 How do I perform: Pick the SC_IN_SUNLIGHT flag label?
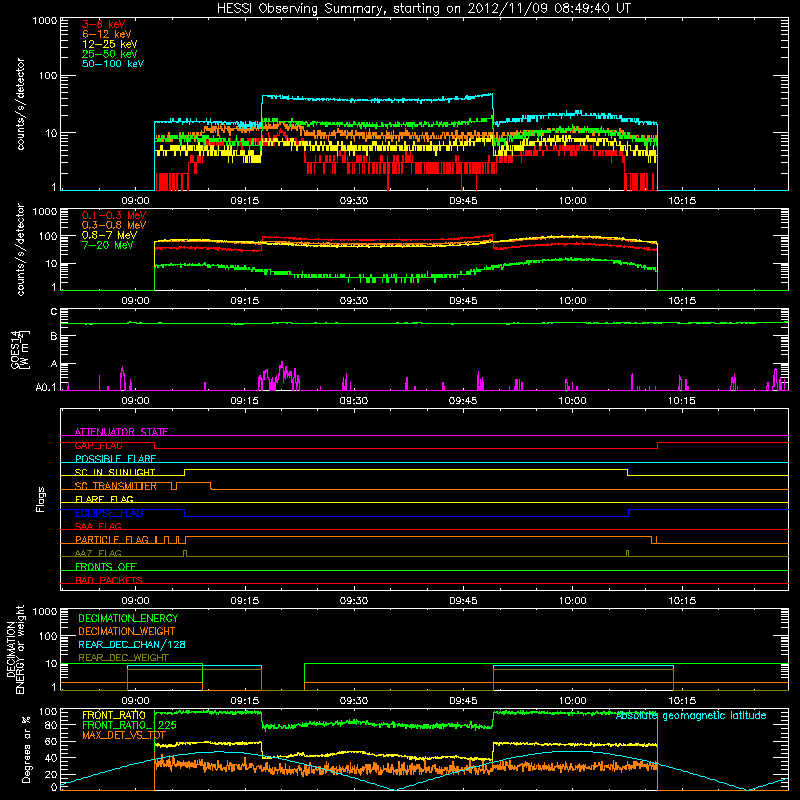[115, 472]
